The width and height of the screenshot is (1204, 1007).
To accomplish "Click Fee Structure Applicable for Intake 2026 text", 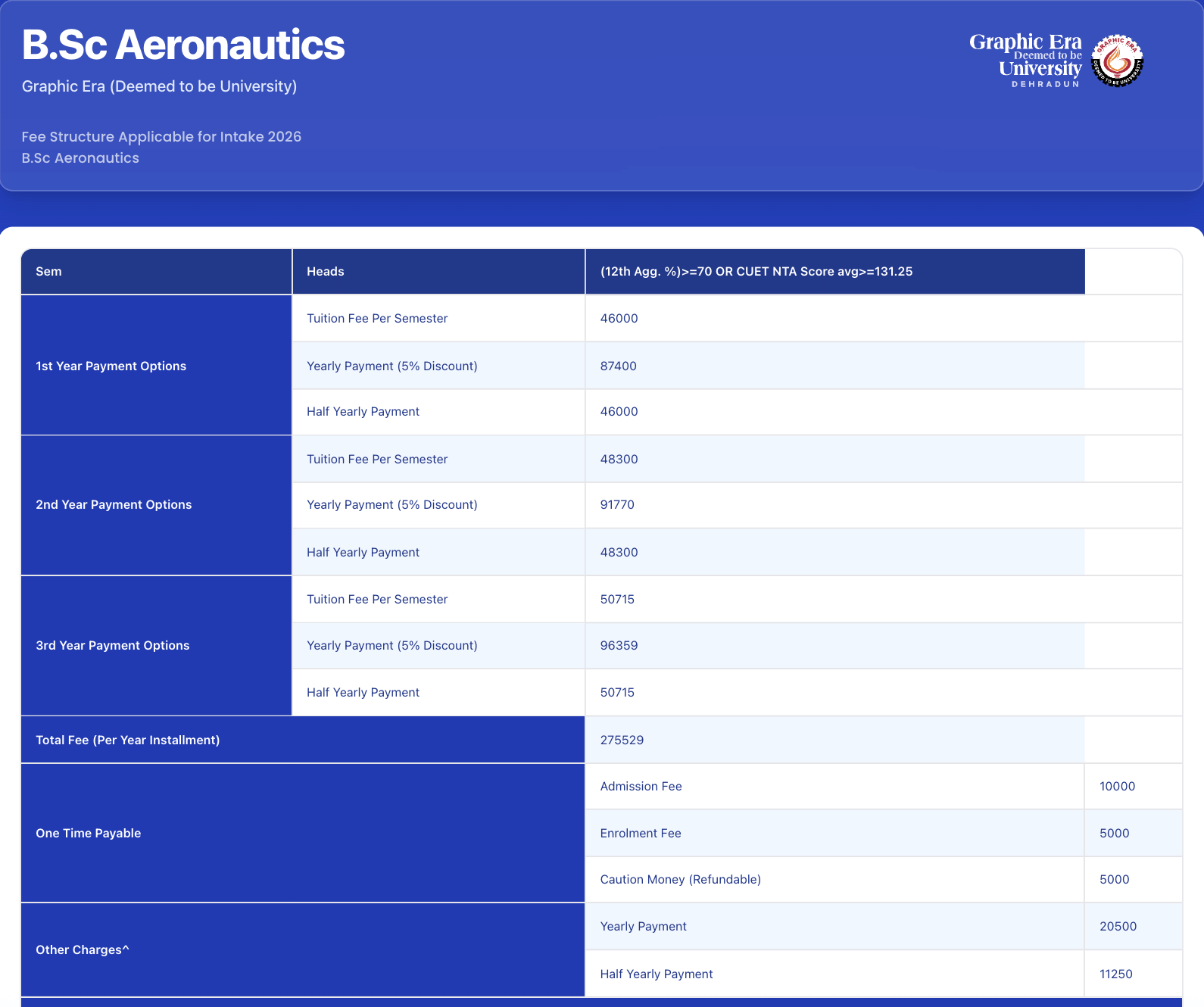I will tap(161, 137).
